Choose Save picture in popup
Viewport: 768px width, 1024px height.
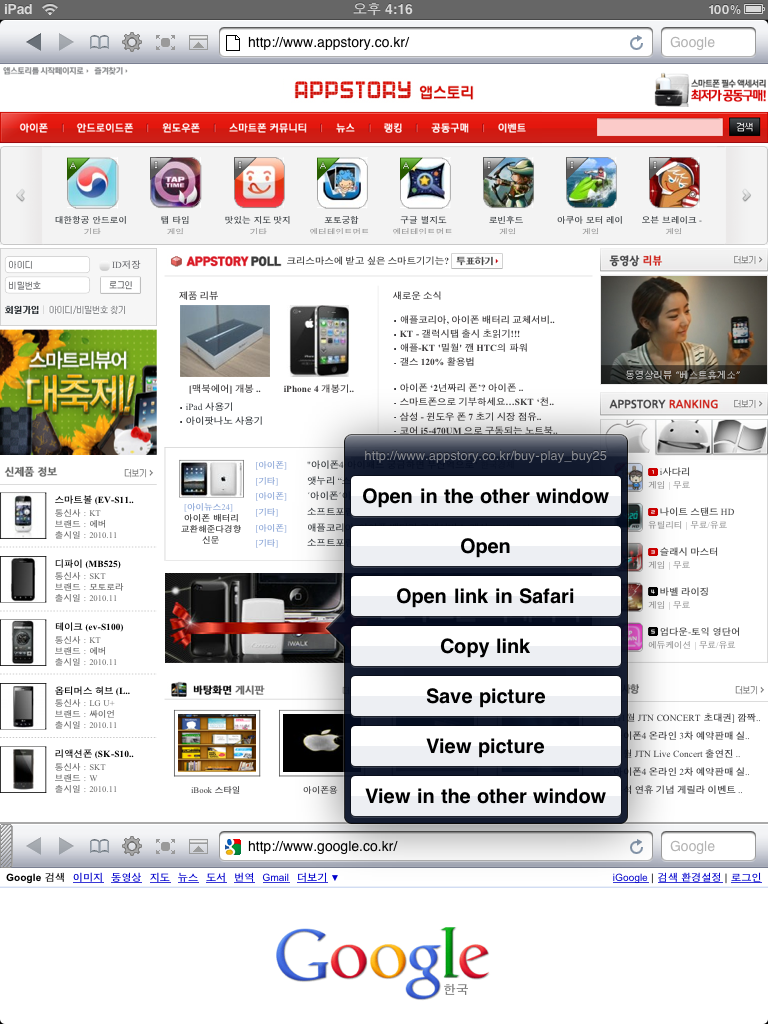pyautogui.click(x=485, y=696)
